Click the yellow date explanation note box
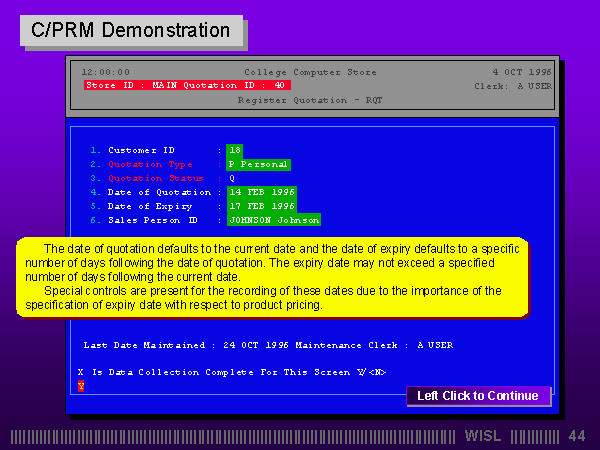This screenshot has width=600, height=450. (272, 278)
